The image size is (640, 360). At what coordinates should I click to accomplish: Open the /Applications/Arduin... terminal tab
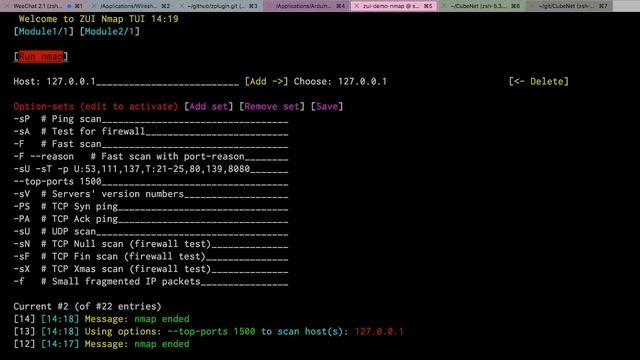[307, 6]
